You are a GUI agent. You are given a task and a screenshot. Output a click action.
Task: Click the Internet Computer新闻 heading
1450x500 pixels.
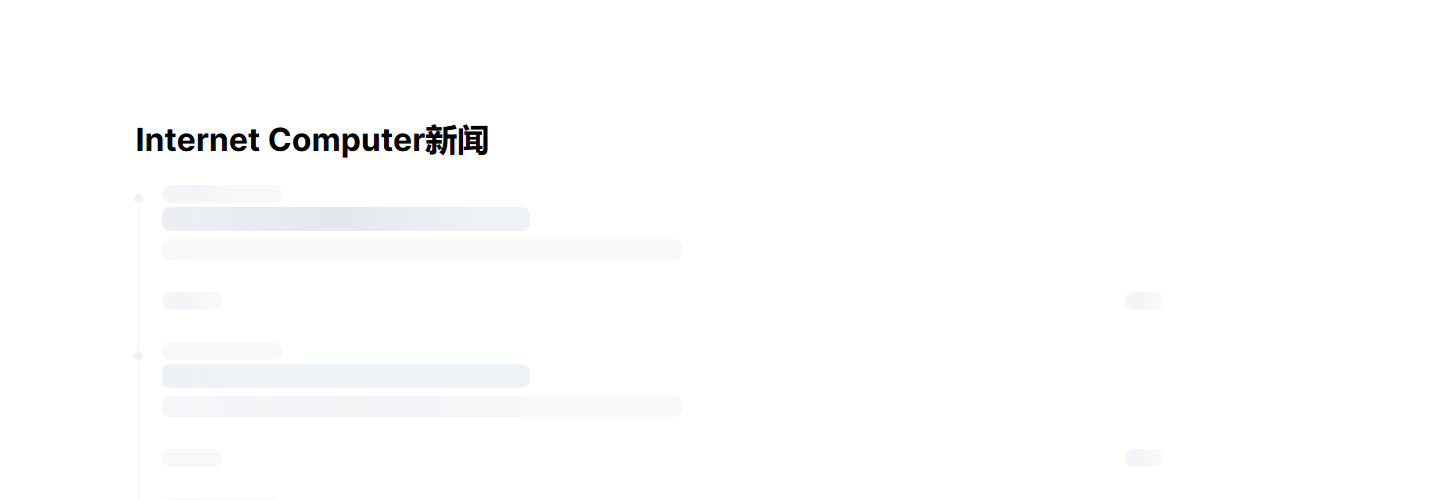point(312,141)
